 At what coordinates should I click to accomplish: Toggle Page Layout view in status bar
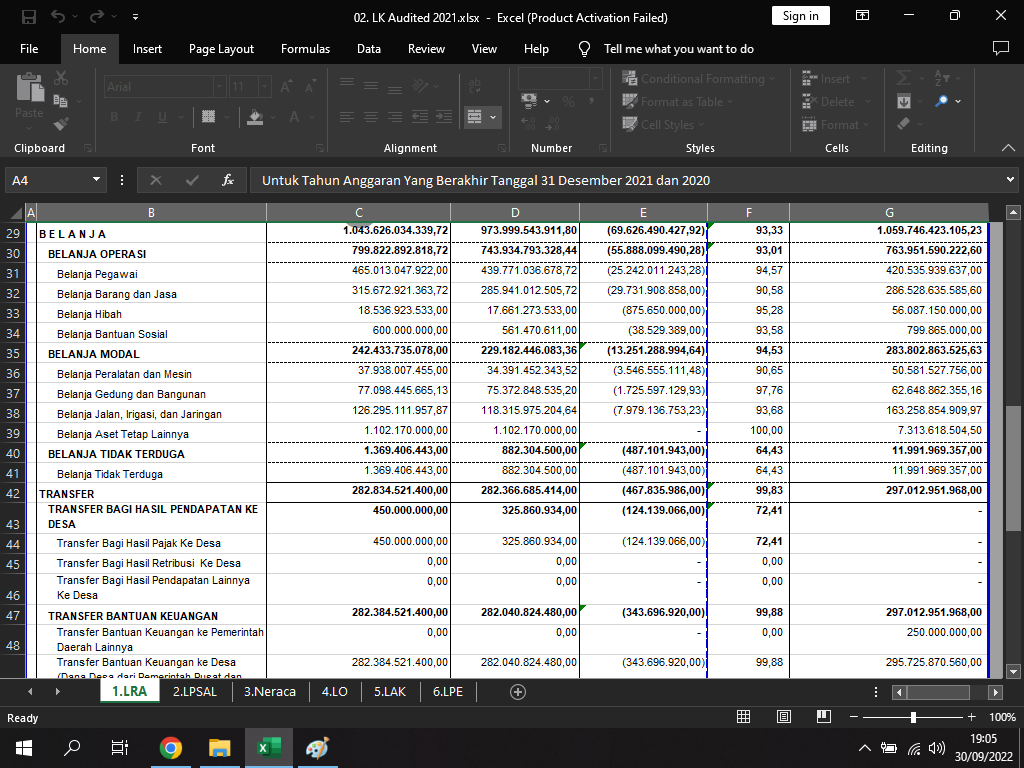(784, 717)
